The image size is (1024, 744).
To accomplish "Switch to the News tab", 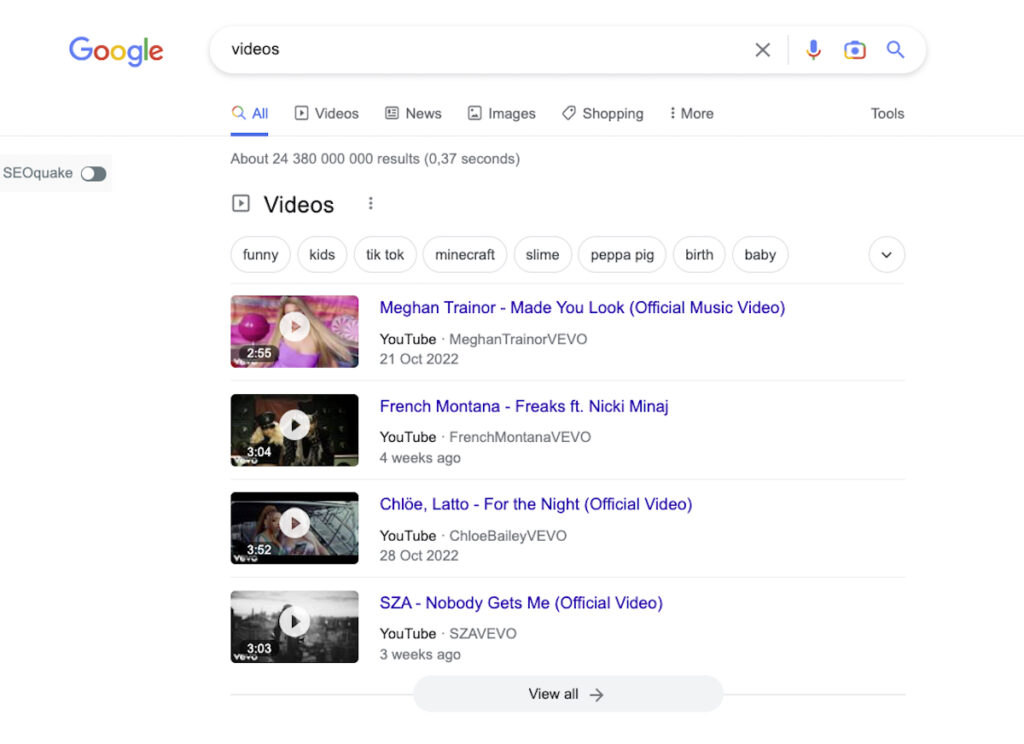I will pyautogui.click(x=413, y=114).
